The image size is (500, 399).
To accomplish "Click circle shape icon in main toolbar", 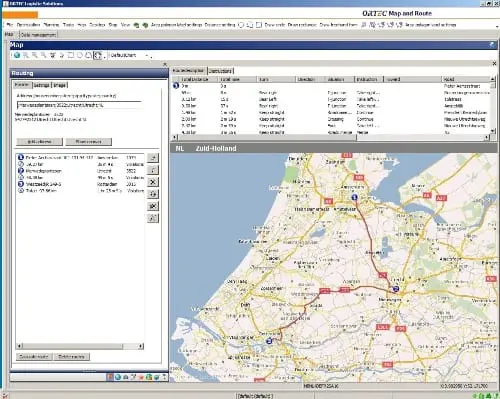I will click(241, 25).
